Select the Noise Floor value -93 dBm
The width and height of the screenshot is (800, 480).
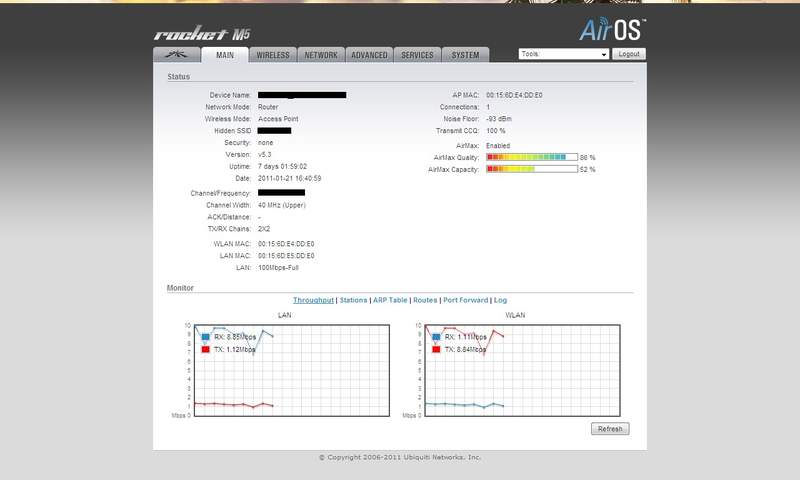[x=499, y=119]
